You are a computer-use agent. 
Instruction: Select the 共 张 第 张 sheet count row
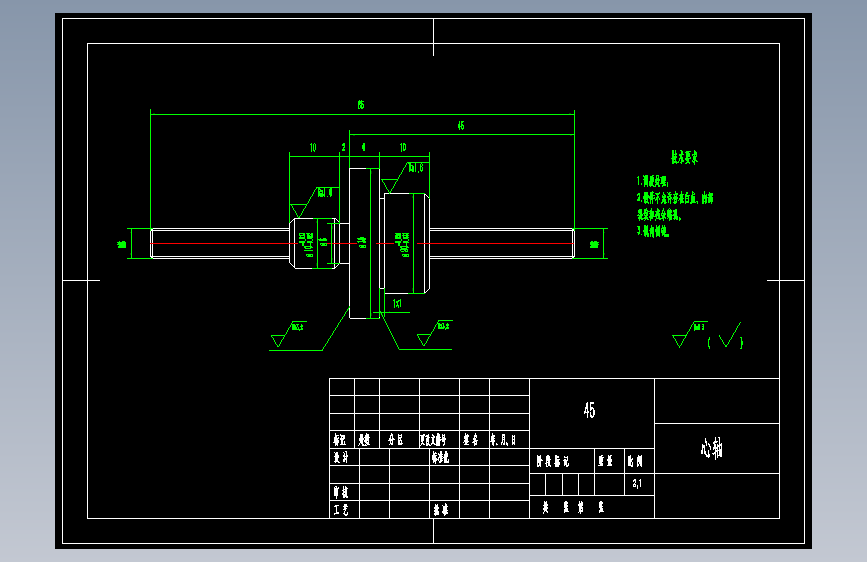[x=573, y=507]
